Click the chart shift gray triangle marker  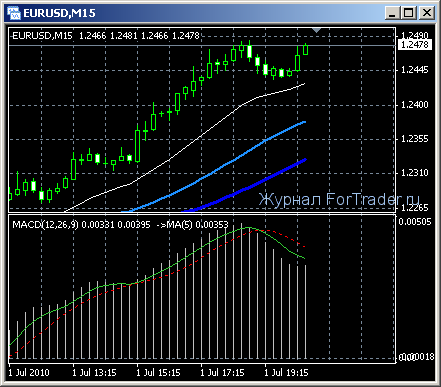(316, 31)
